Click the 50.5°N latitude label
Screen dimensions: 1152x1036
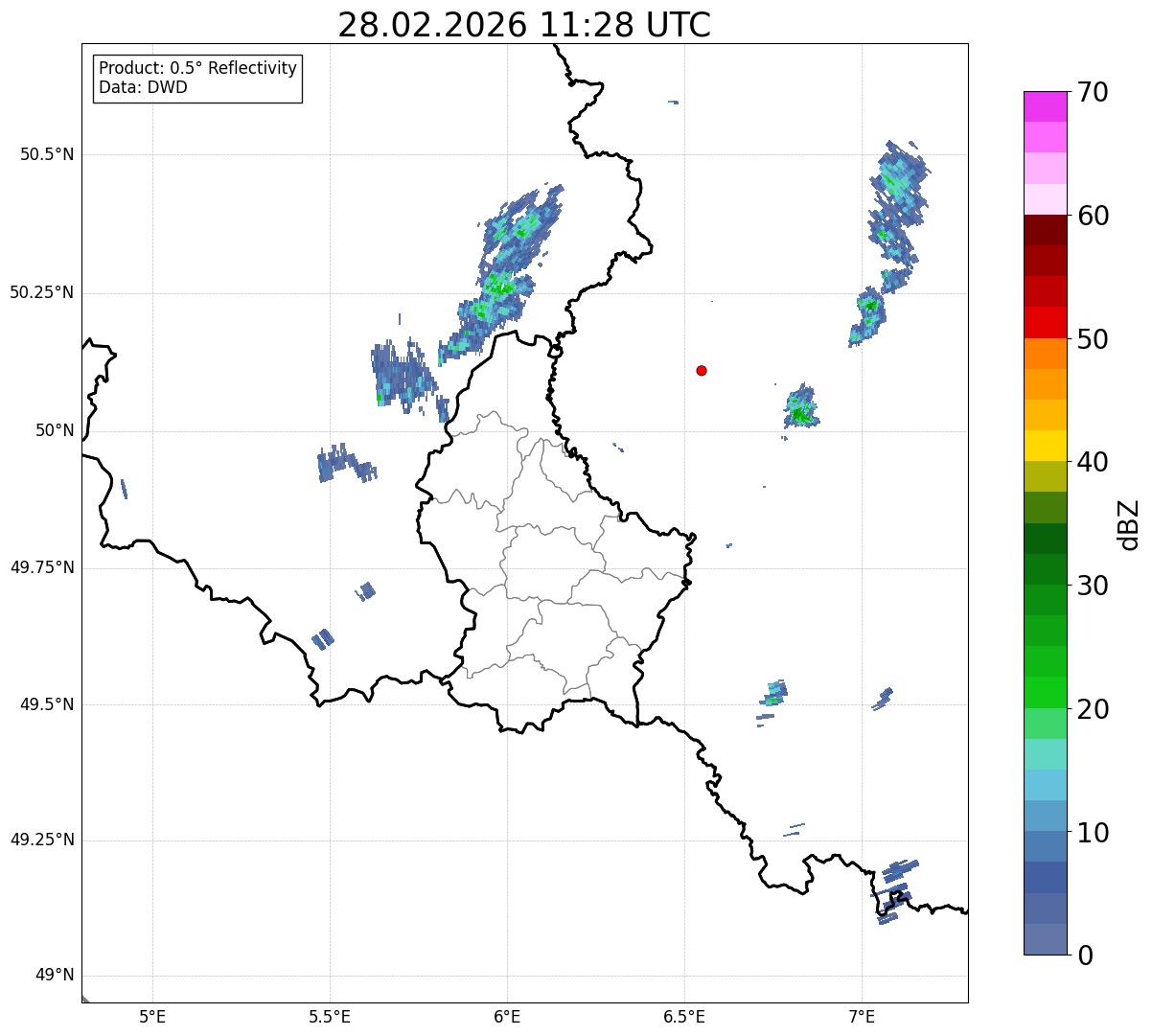(47, 154)
